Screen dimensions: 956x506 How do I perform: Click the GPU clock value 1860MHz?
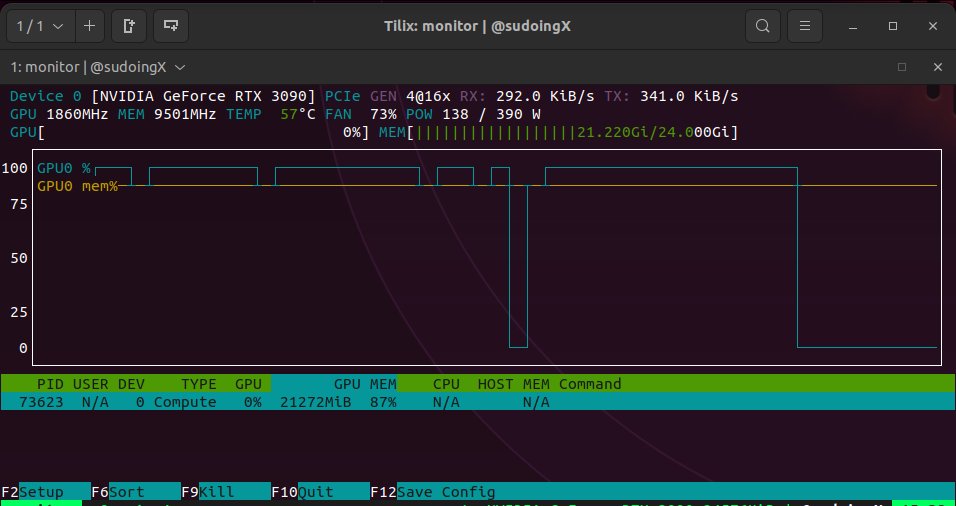pos(77,114)
